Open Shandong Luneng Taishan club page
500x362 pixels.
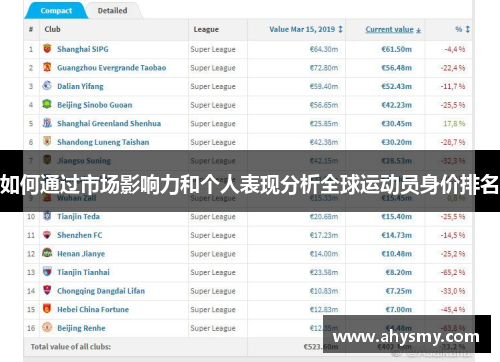click(x=103, y=142)
